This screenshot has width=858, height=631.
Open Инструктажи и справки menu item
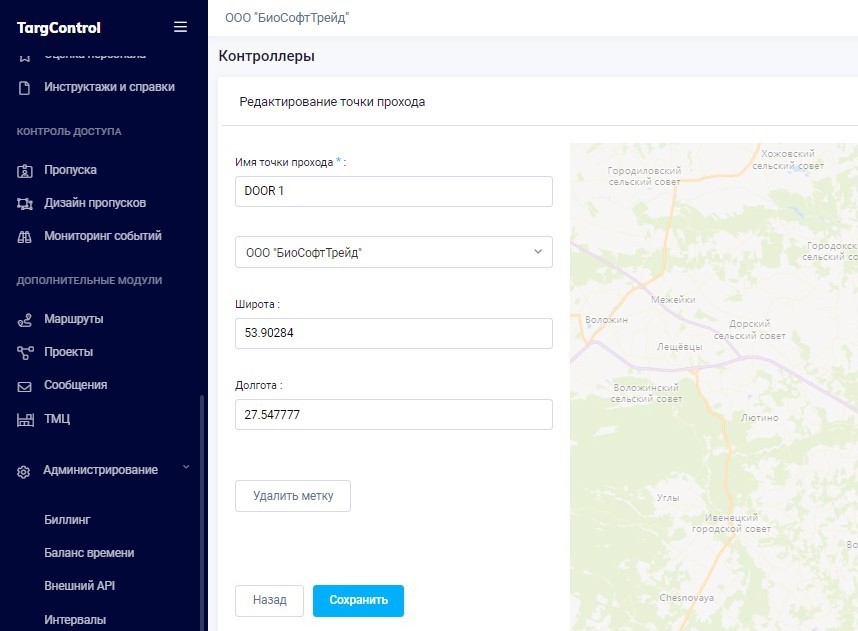[109, 87]
